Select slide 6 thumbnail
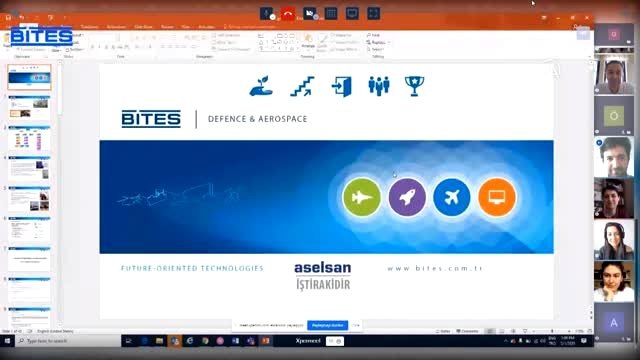Image resolution: width=640 pixels, height=360 pixels. (29, 229)
